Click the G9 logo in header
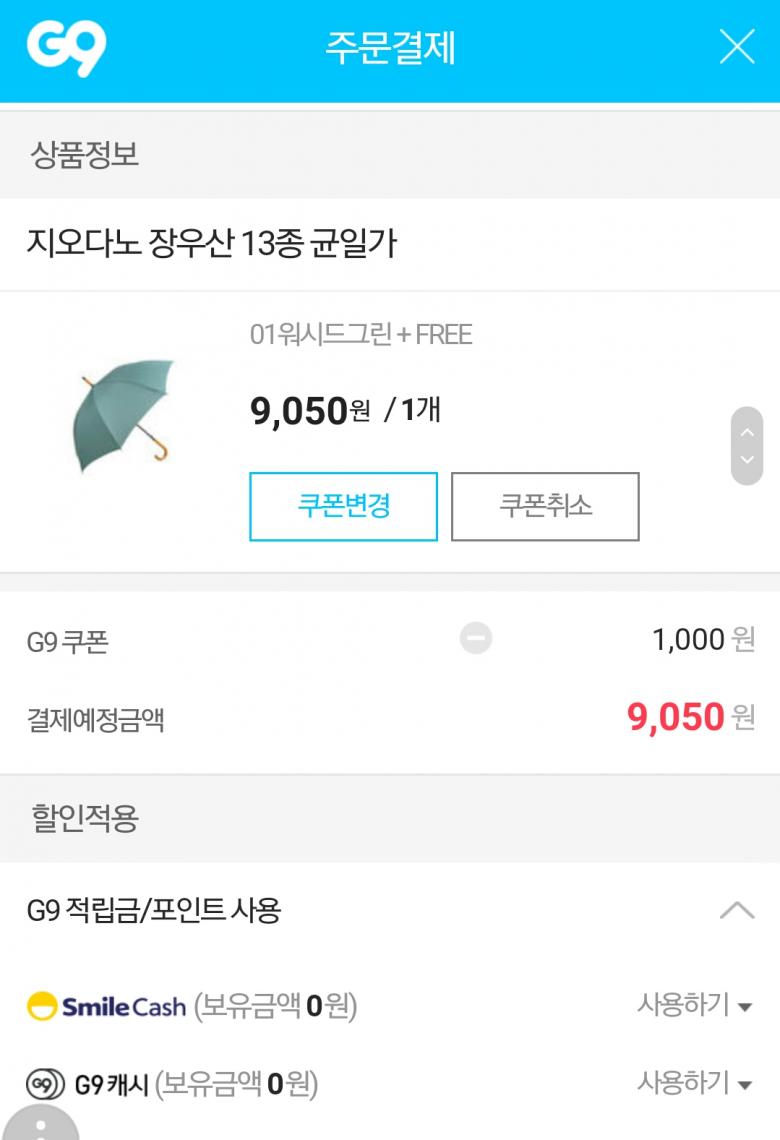Viewport: 780px width, 1140px height. 66,48
